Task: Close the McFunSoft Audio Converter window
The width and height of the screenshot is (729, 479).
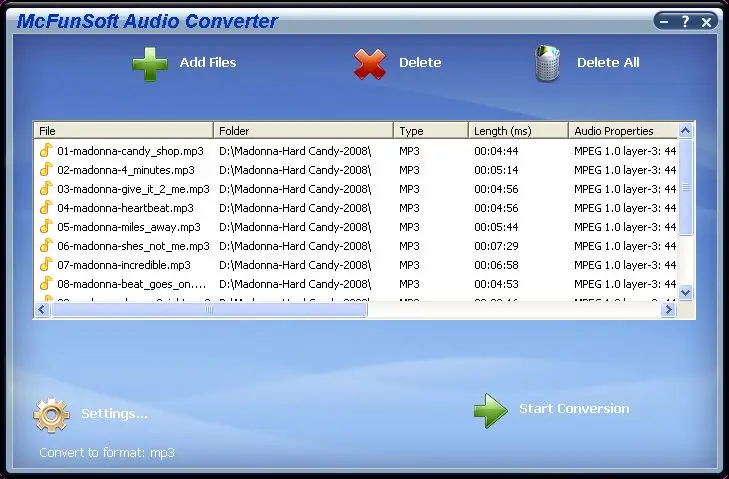Action: (x=706, y=22)
